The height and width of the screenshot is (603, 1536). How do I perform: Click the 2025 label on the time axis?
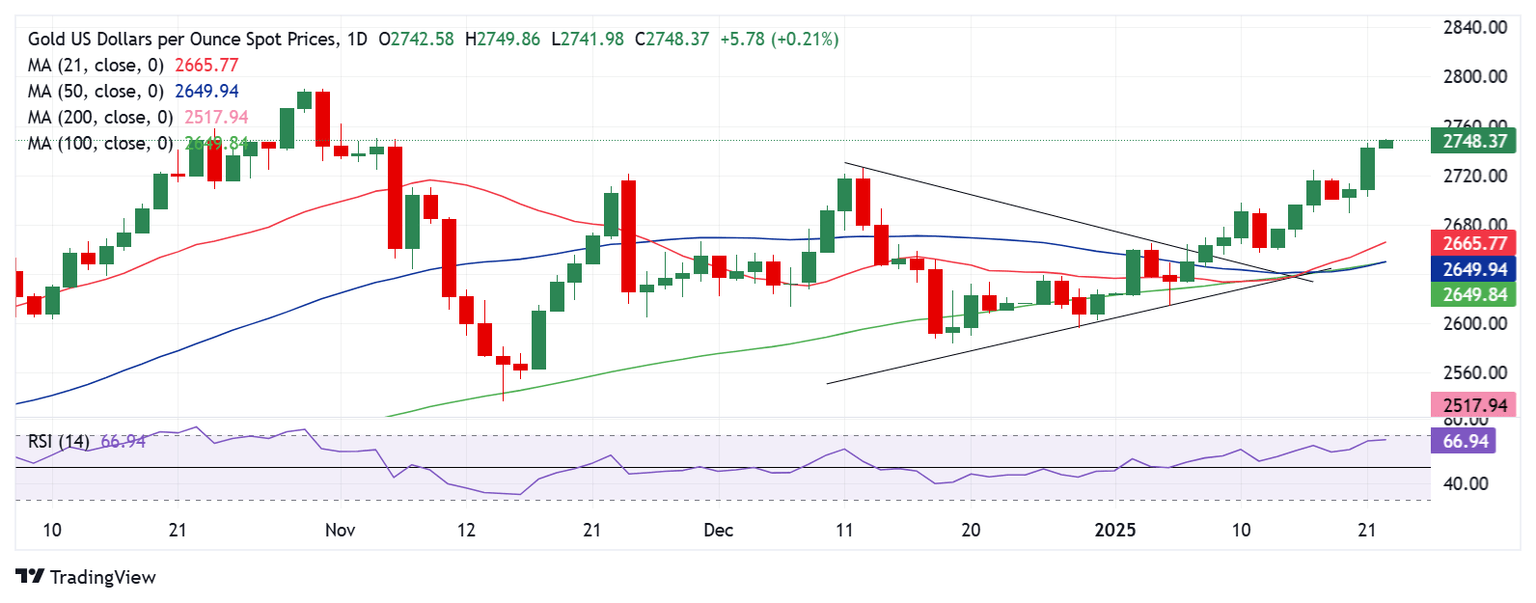tap(1111, 529)
